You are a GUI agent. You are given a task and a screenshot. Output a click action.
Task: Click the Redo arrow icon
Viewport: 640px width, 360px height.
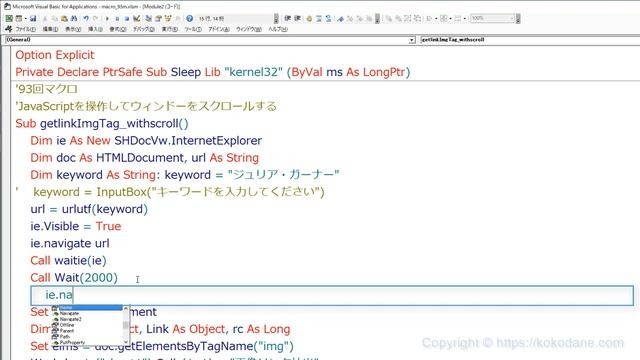96,18
